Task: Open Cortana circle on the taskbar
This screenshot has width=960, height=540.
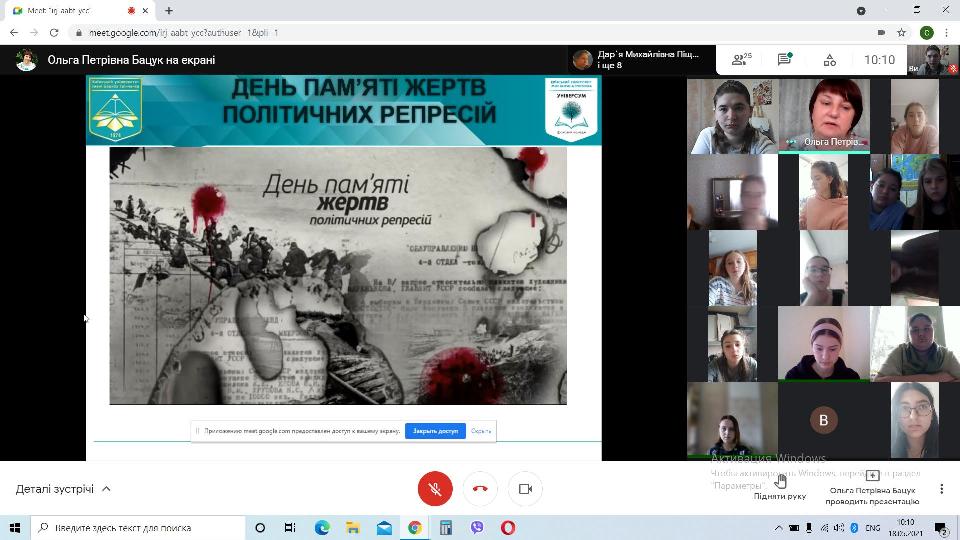Action: click(x=260, y=528)
